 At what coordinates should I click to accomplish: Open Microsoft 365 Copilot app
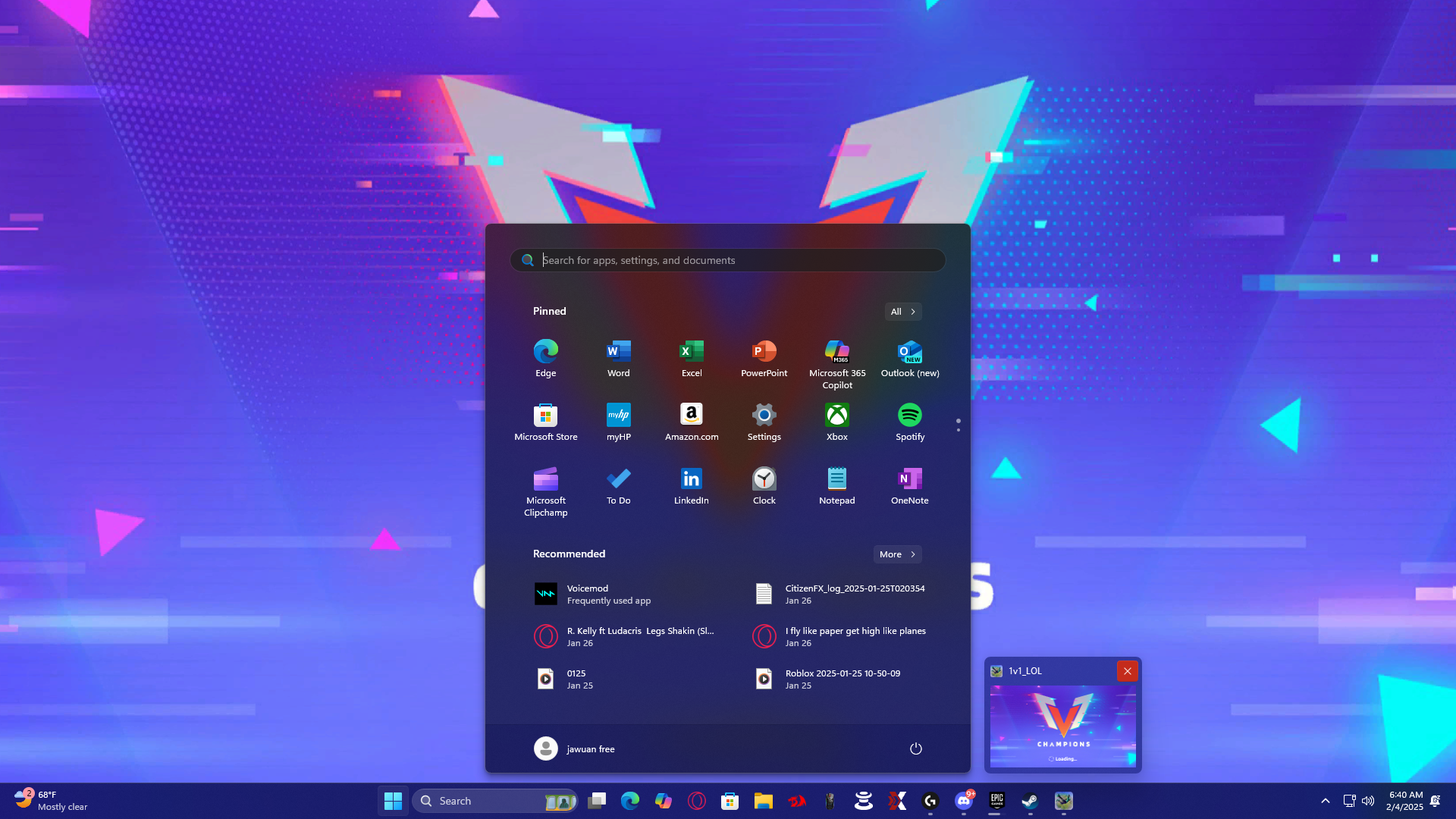tap(836, 362)
